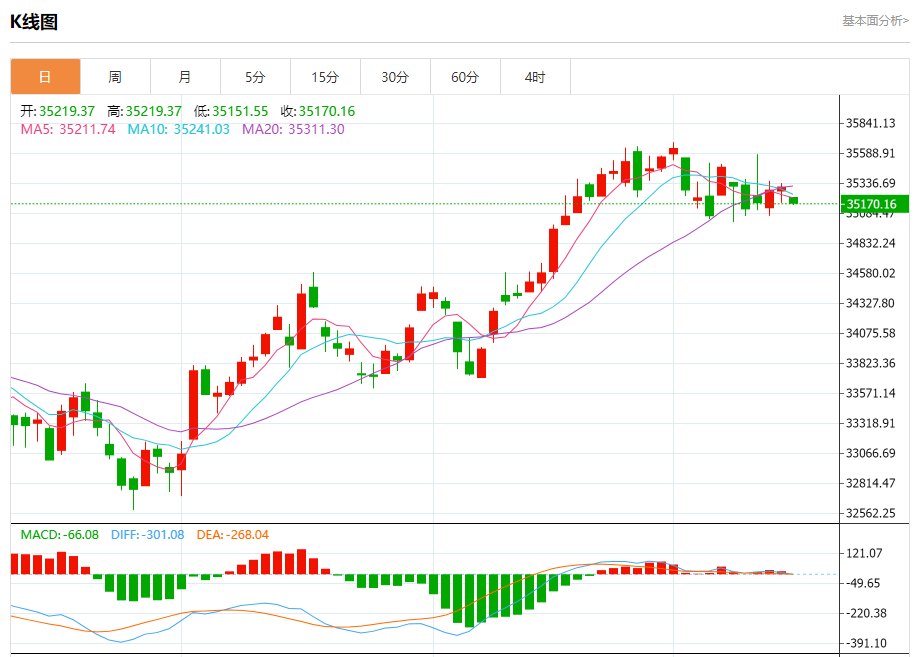Click the 35336.69 price axis label
Viewport: 917px width, 657px height.
coord(871,184)
